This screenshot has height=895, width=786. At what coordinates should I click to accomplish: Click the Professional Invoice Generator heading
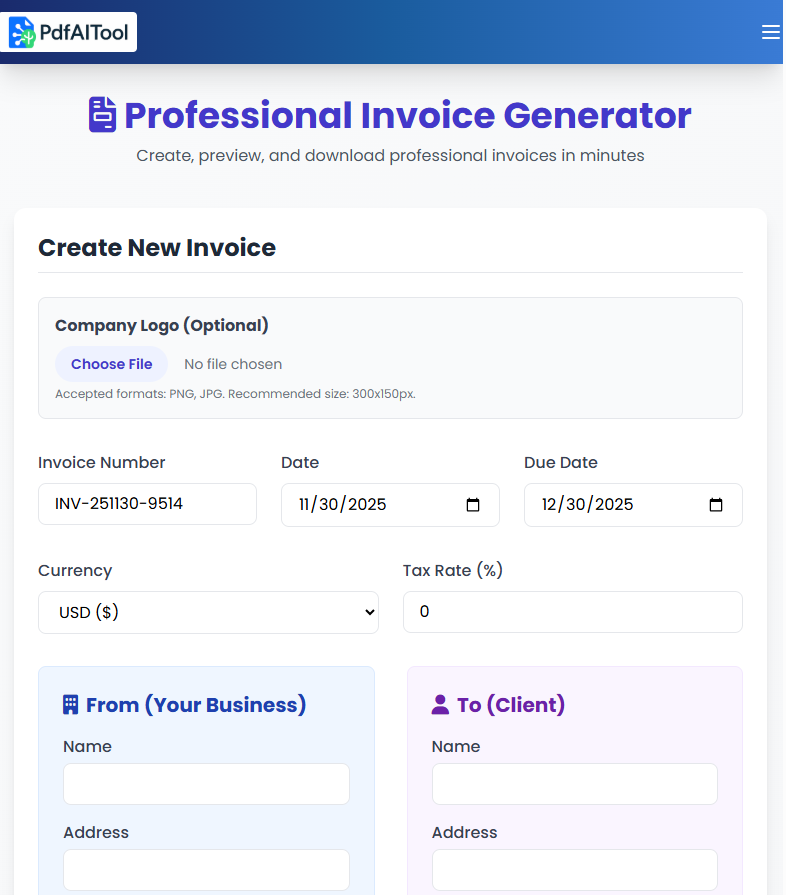click(407, 115)
